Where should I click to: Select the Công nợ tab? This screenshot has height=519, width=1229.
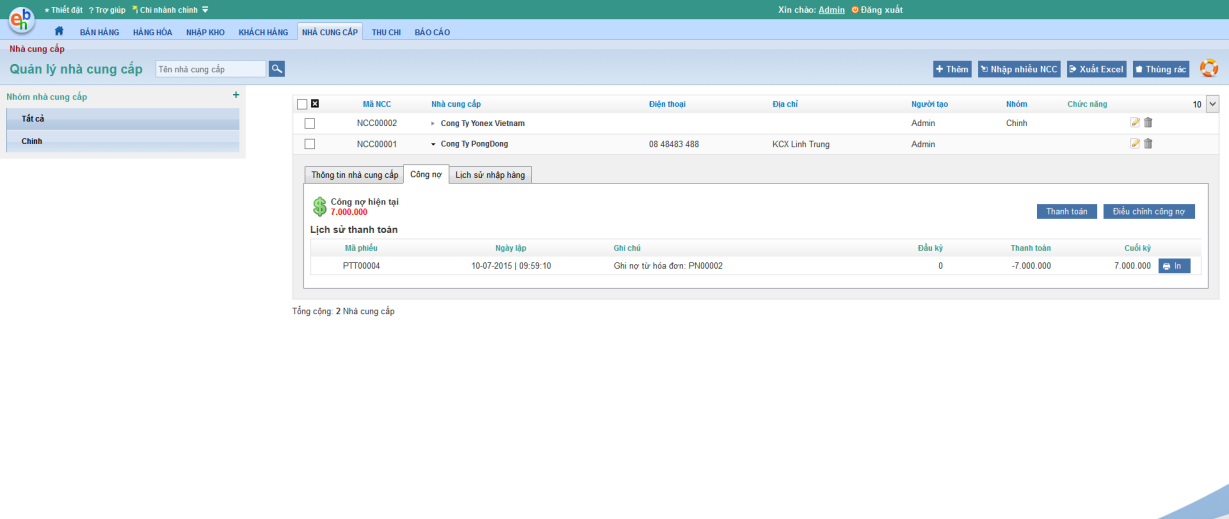tap(426, 174)
